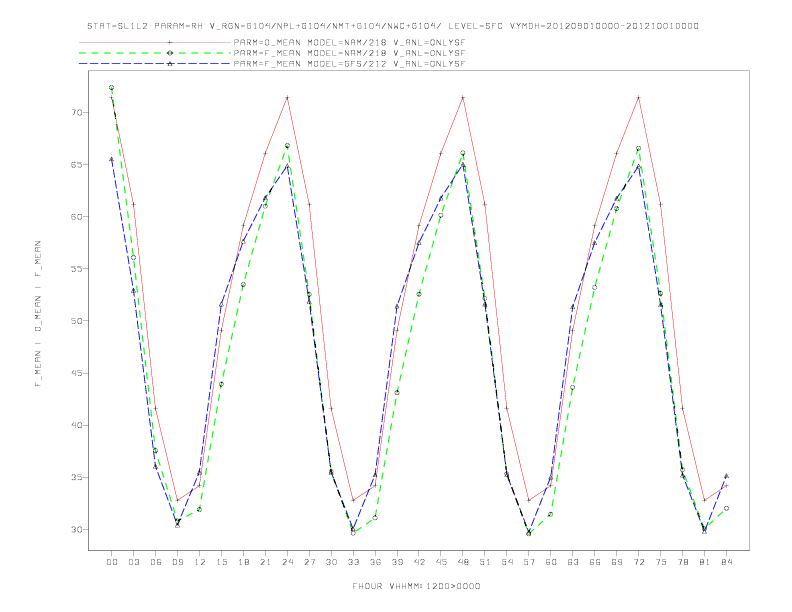Click the blue dashed legend line sample
792x612 pixels.
click(155, 64)
